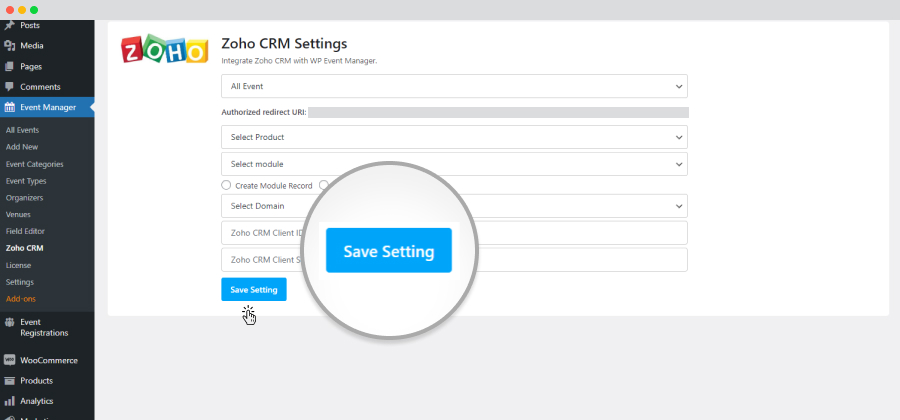Click the 'Integrate Zoho CRM with WP Event Manager.' text
Image resolution: width=900 pixels, height=420 pixels.
[x=299, y=60]
